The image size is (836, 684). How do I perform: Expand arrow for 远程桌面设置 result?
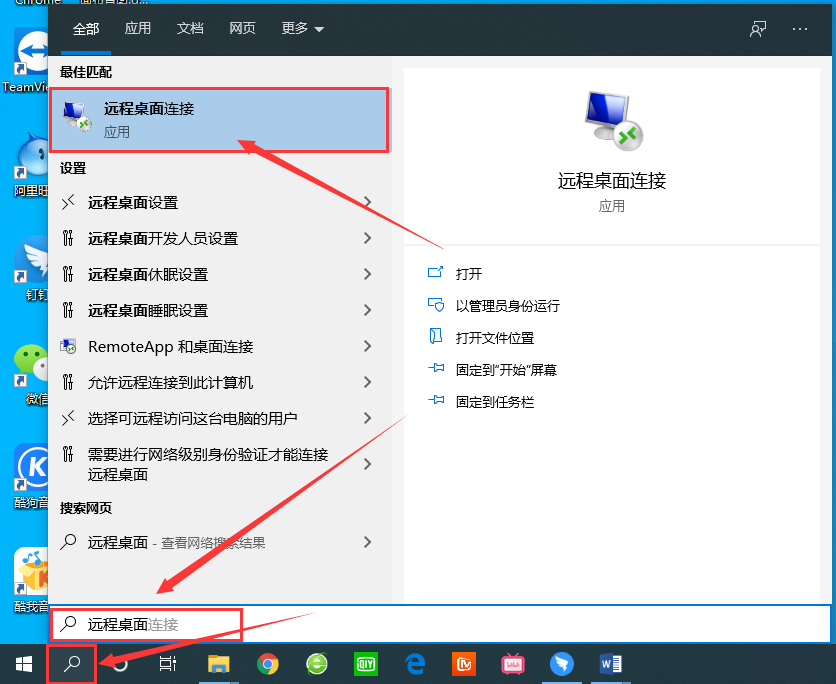[368, 203]
